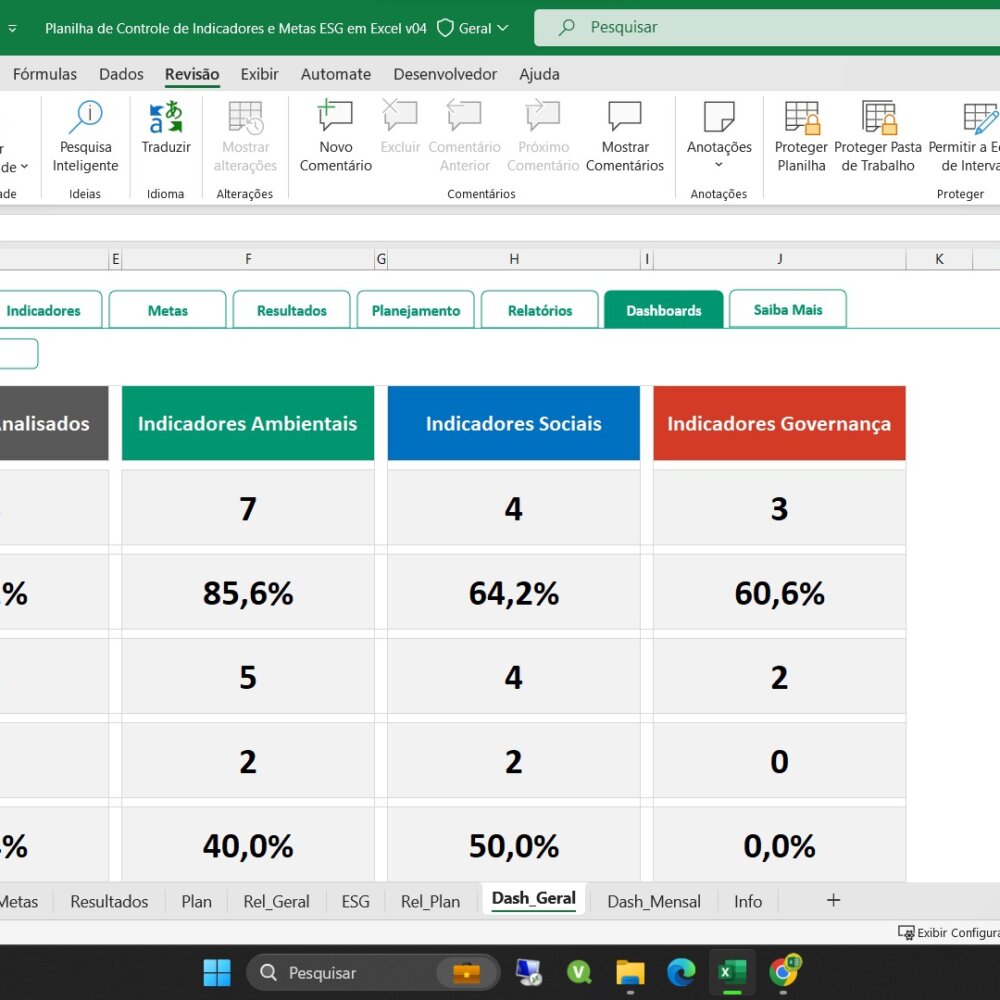
Task: Click the Traduzir translate icon
Action: pos(166,118)
